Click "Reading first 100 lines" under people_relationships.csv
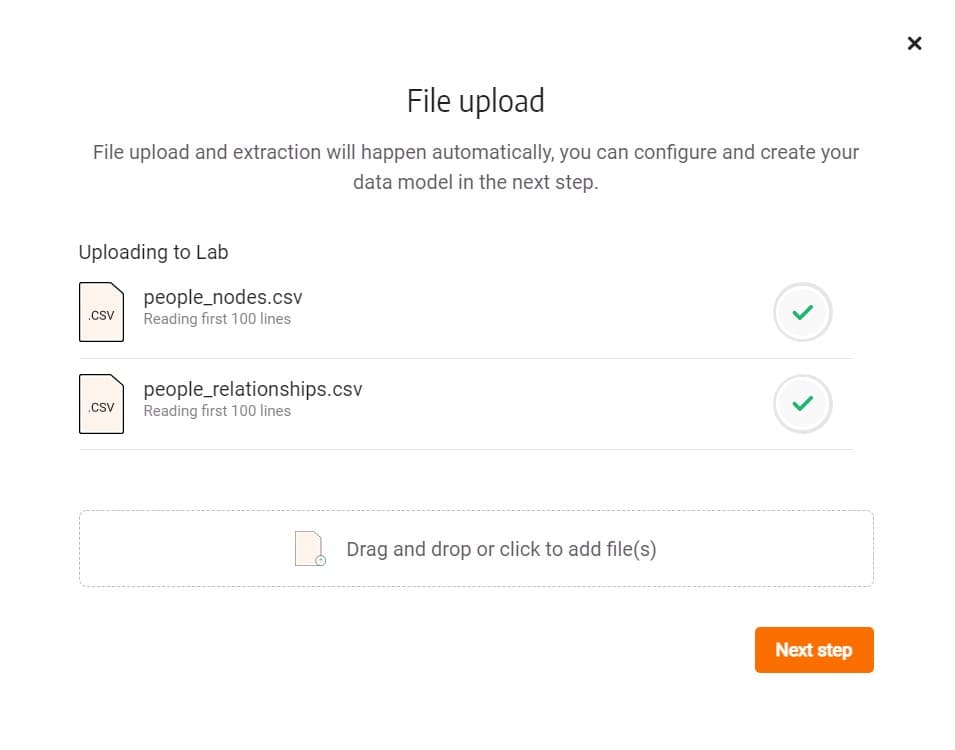This screenshot has height=750, width=955. coord(217,411)
